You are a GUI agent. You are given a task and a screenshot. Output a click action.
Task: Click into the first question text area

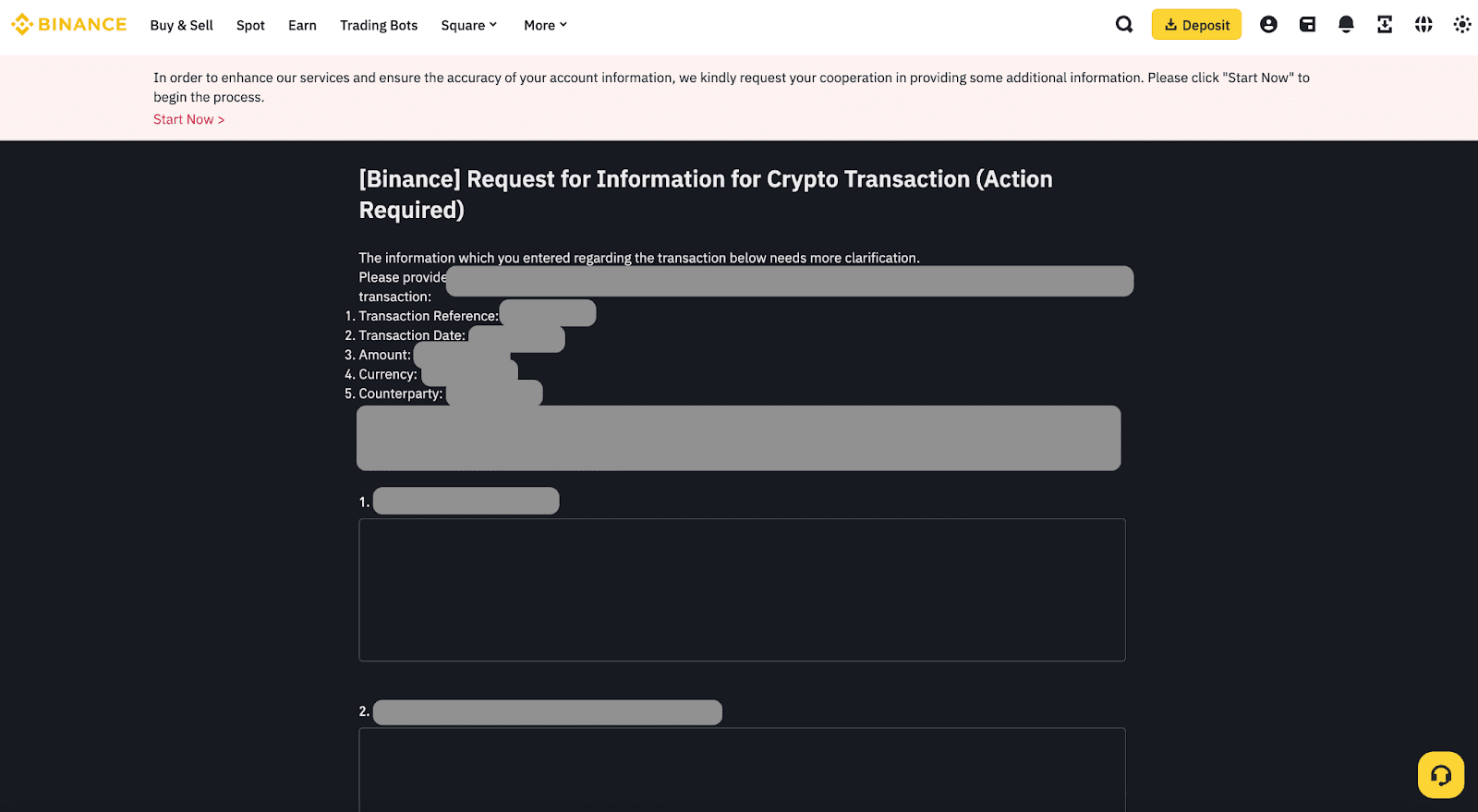click(742, 589)
